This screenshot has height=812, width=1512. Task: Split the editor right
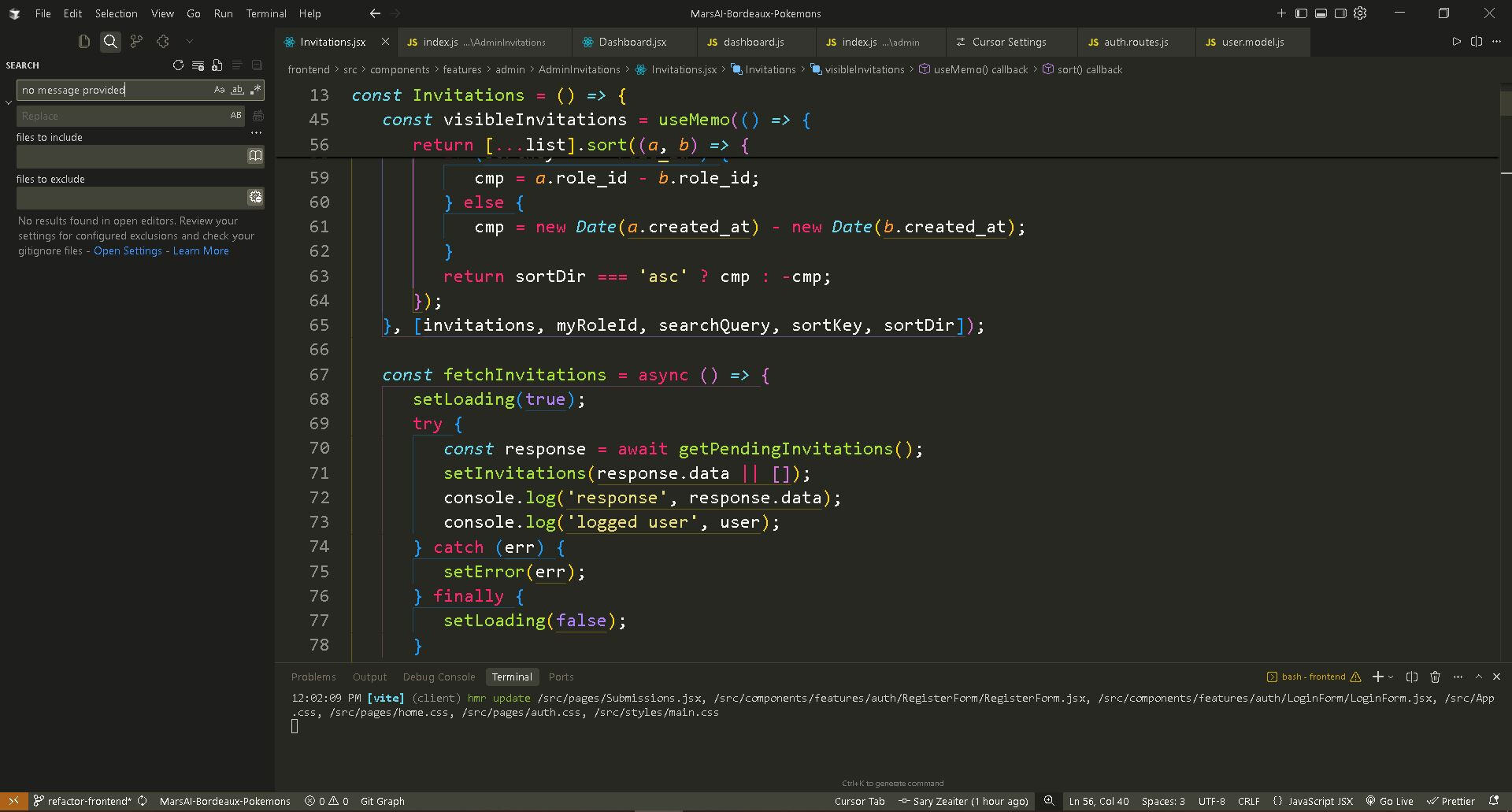click(1477, 42)
